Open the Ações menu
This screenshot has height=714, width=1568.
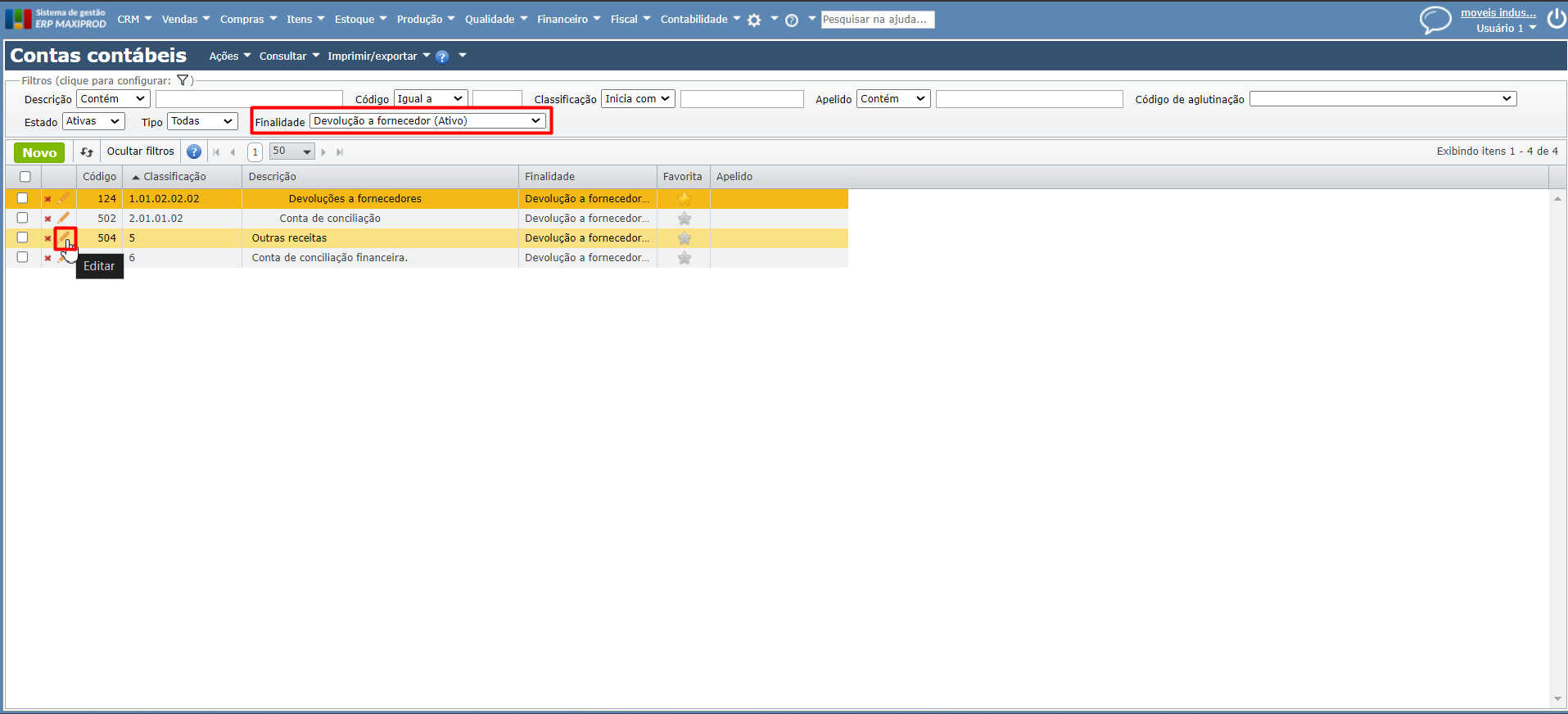tap(230, 56)
